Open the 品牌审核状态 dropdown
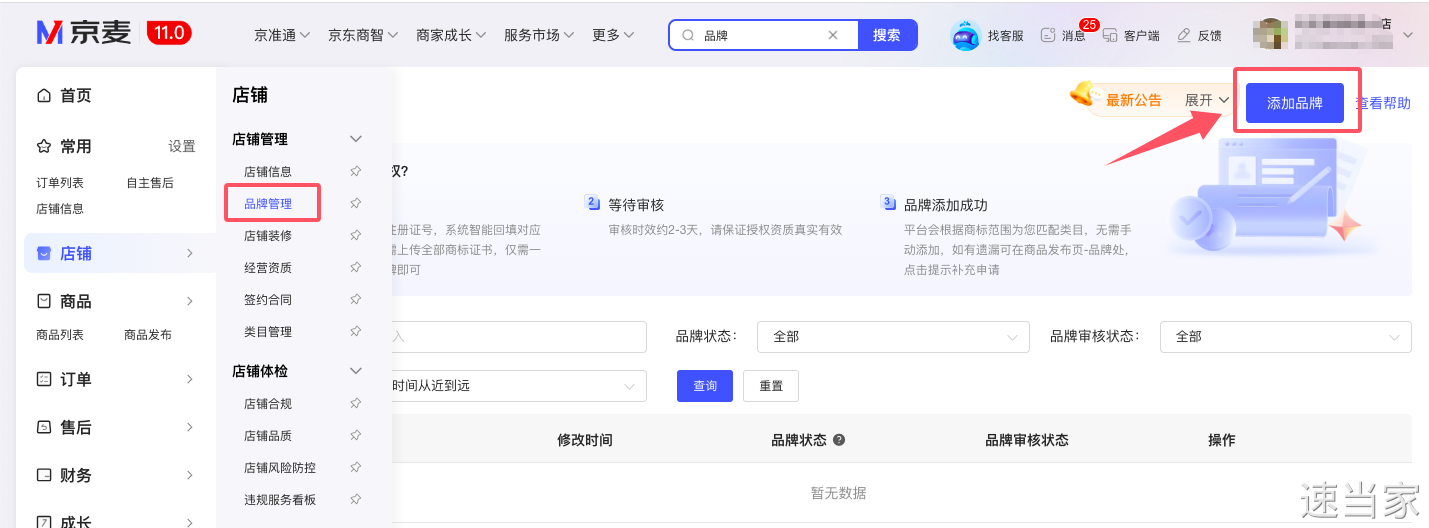 1285,337
